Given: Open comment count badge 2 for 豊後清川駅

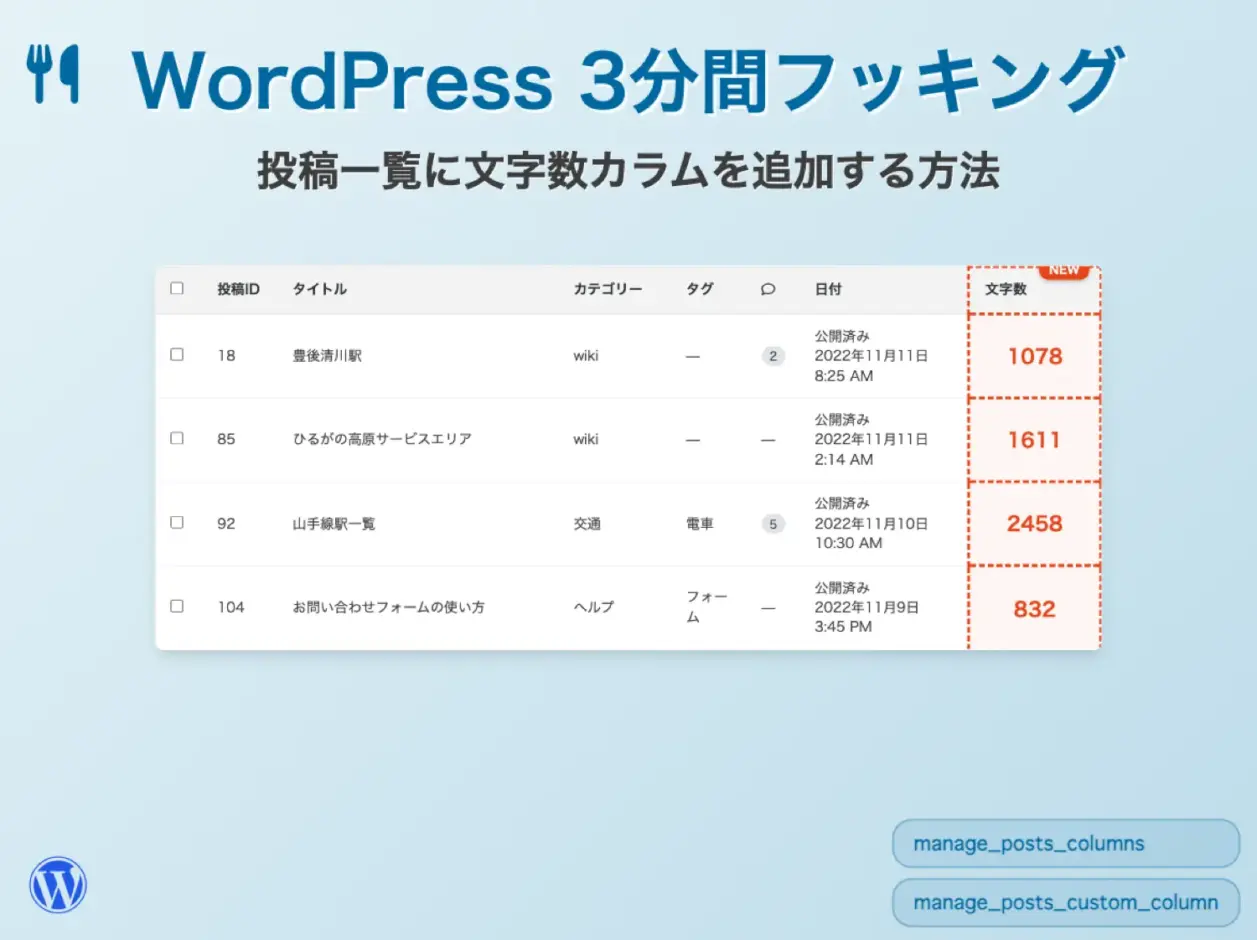Looking at the screenshot, I should pyautogui.click(x=773, y=355).
